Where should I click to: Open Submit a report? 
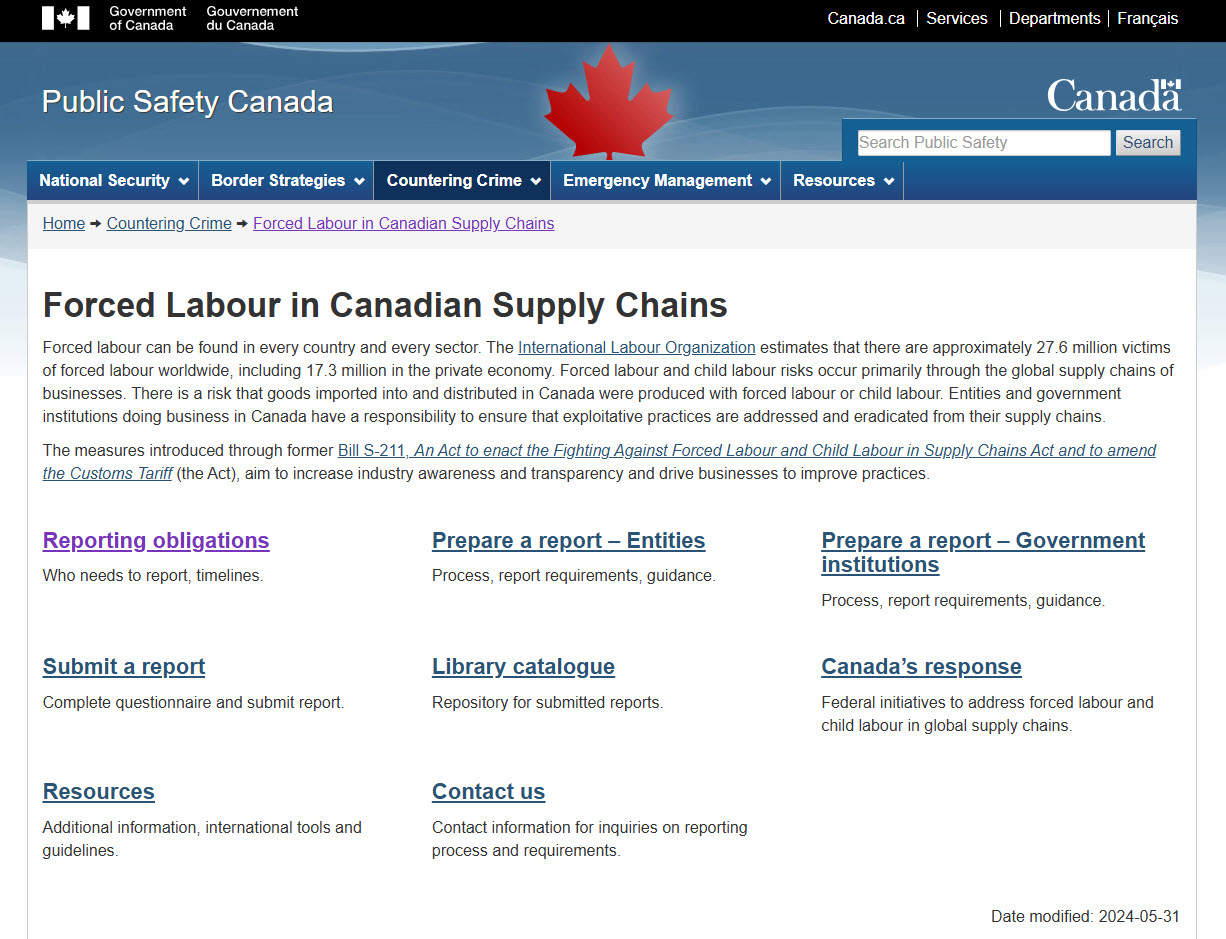[x=123, y=666]
